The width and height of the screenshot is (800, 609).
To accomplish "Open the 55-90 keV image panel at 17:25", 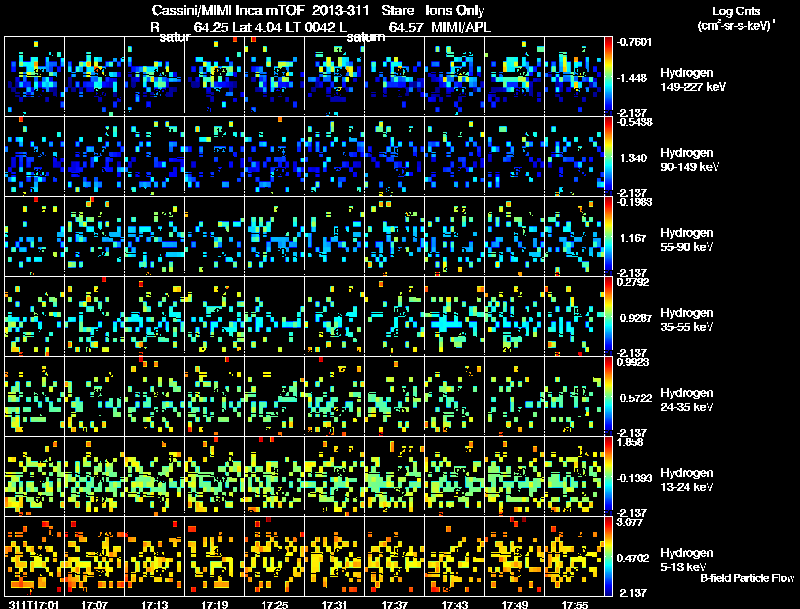I will pos(274,236).
